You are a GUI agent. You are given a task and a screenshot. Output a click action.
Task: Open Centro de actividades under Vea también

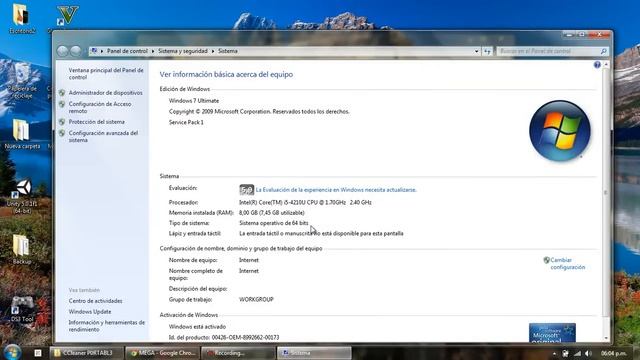96,301
